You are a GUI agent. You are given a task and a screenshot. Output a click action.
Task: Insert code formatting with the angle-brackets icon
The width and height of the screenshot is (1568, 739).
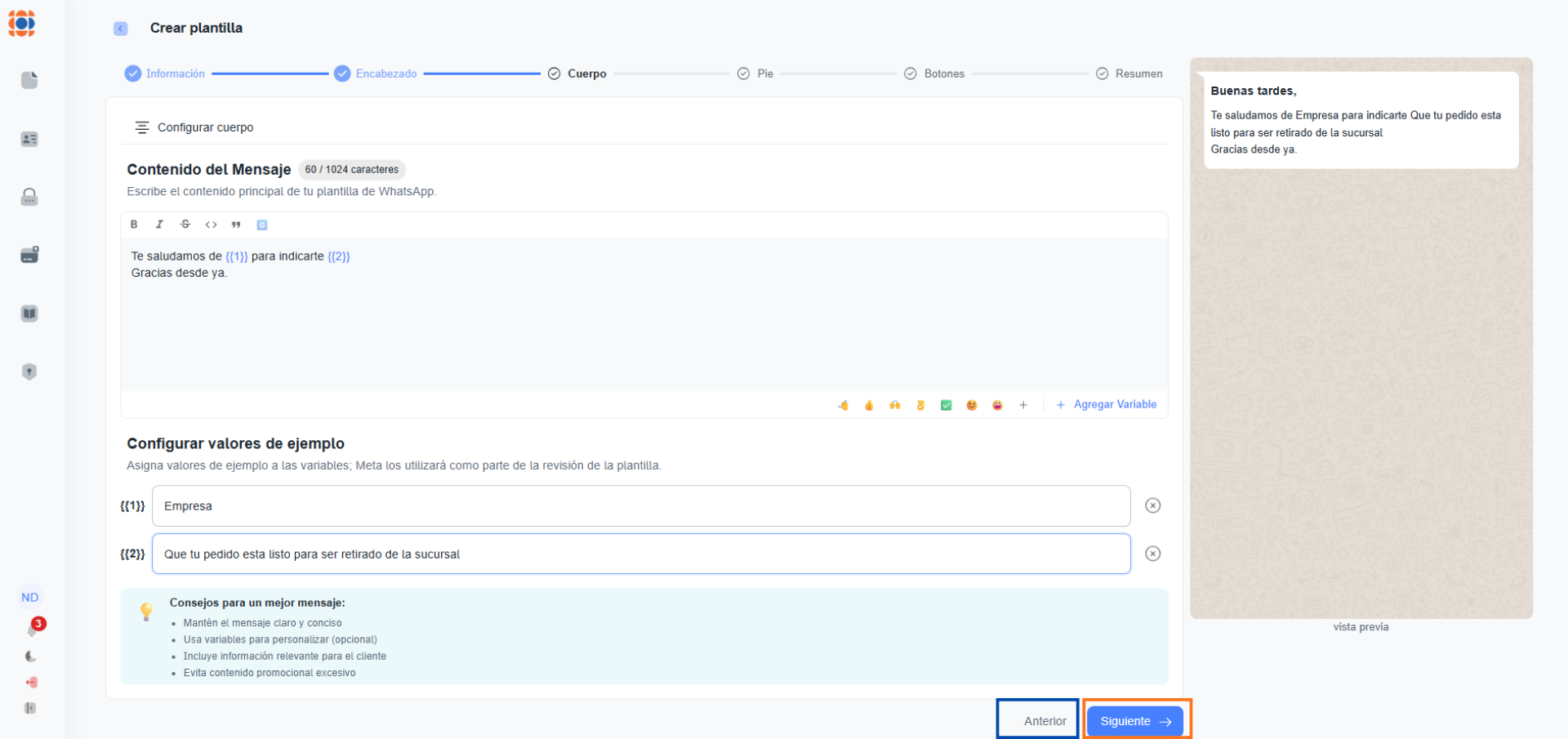coord(211,225)
